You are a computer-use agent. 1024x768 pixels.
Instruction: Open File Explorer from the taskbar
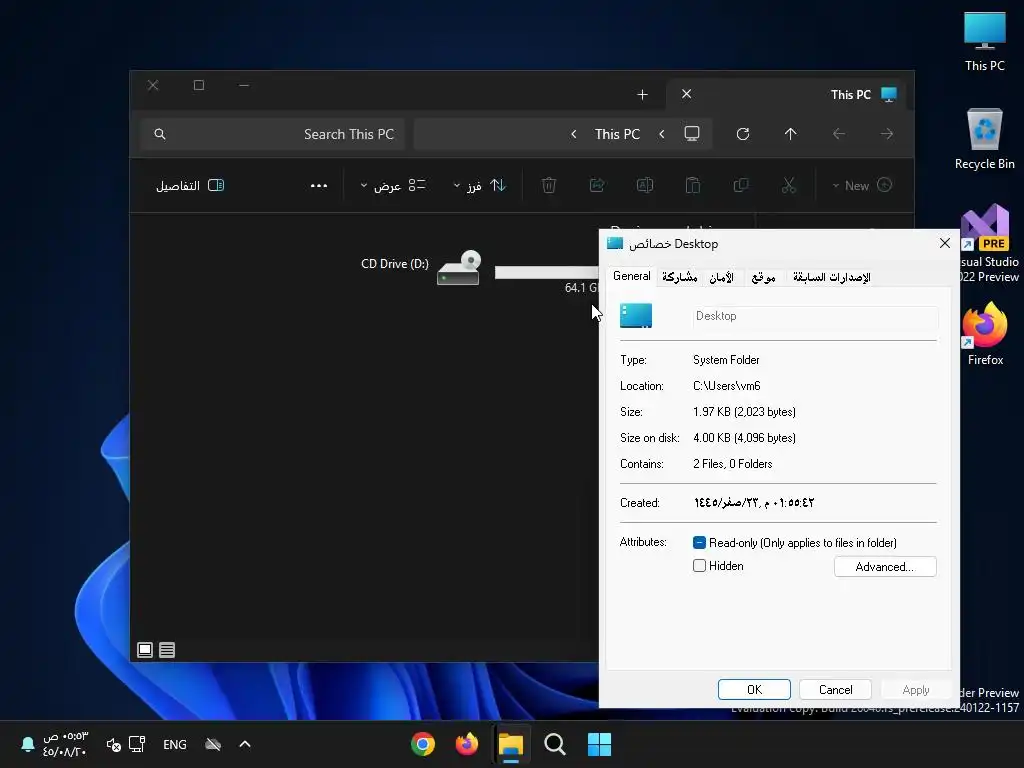(x=511, y=744)
